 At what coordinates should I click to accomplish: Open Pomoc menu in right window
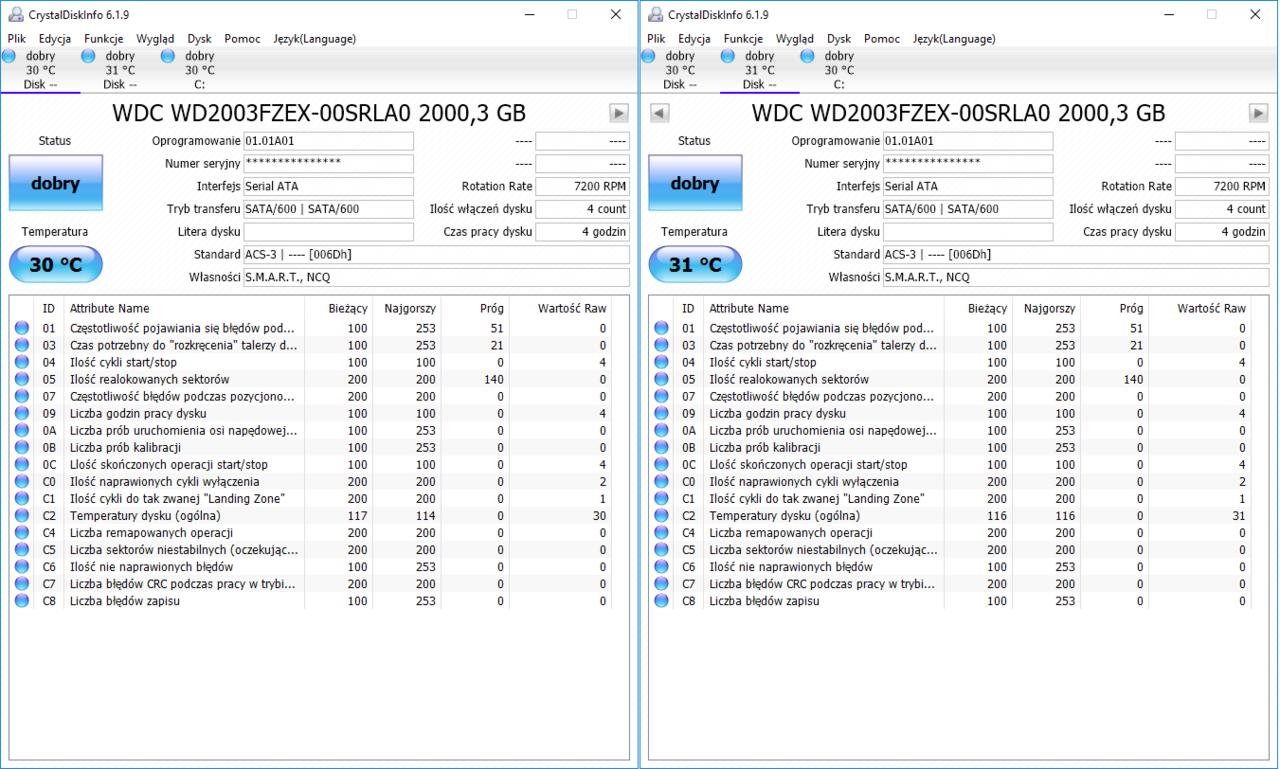pos(882,39)
